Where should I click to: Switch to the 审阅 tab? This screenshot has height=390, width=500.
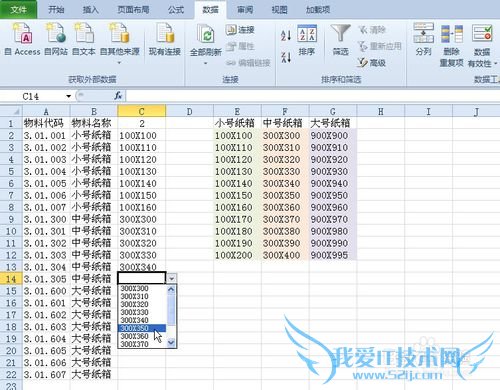pyautogui.click(x=245, y=9)
